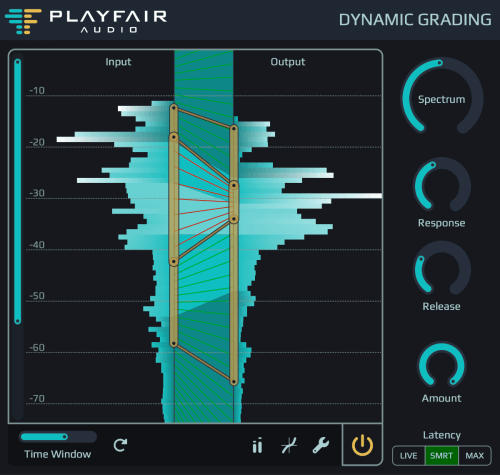Click the input-side node near -59 dB

pyautogui.click(x=174, y=343)
